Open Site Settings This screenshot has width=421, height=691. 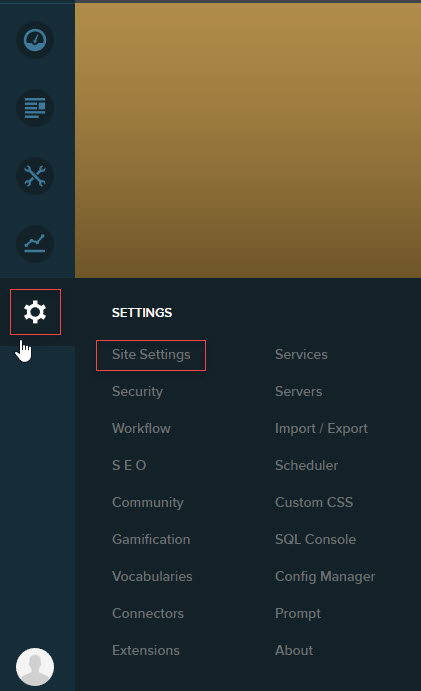151,355
